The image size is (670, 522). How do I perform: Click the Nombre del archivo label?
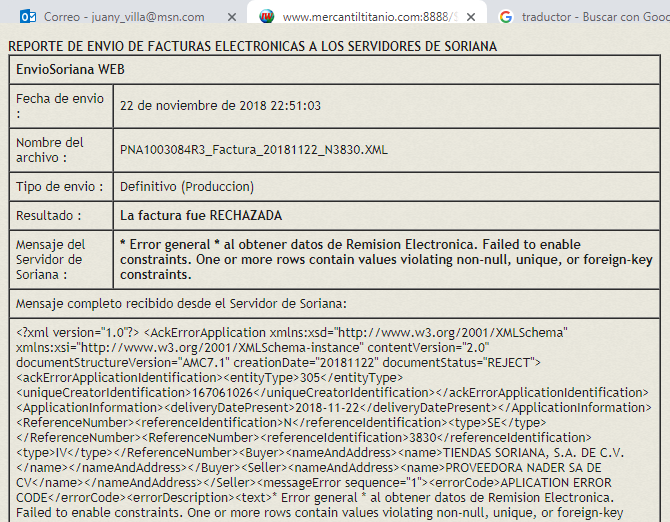coord(50,150)
